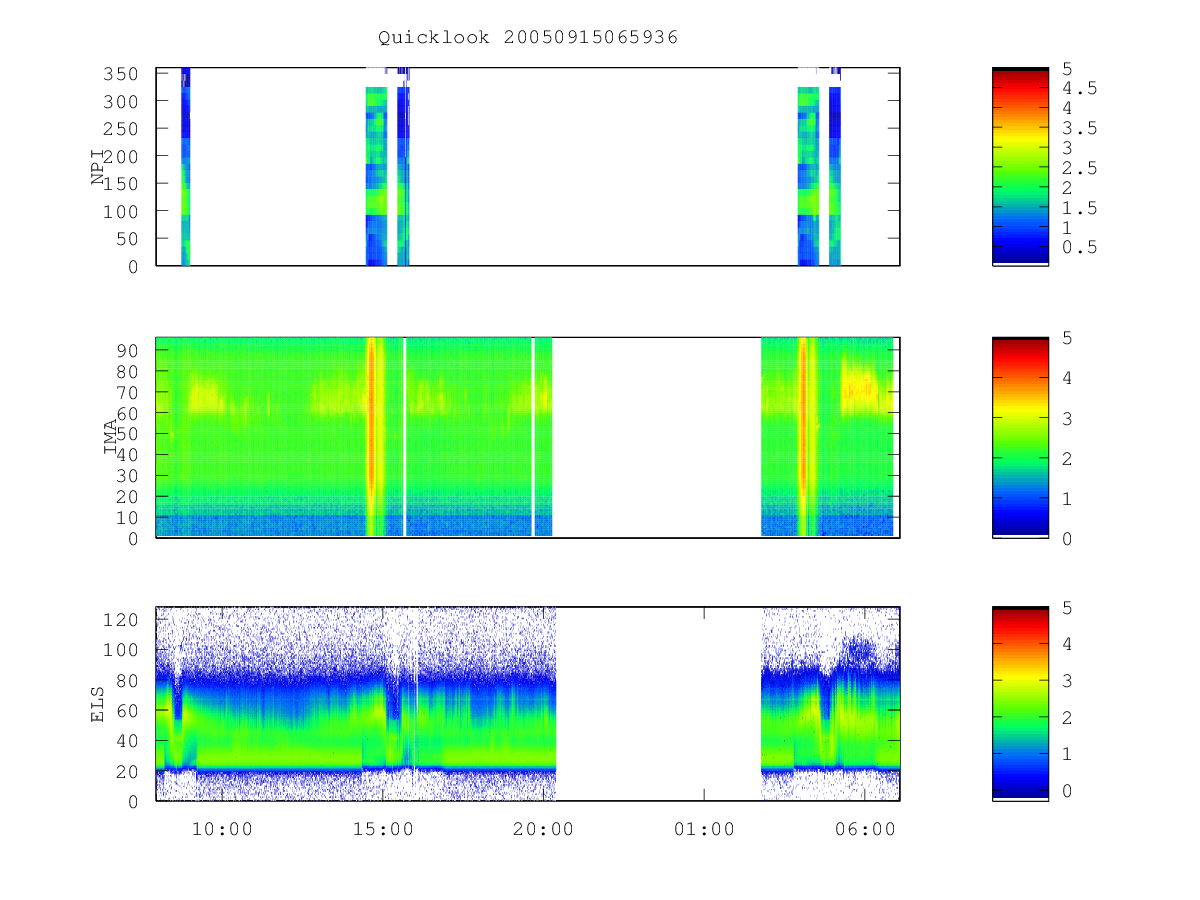Screen dimensions: 1200x900
Task: Click the NPI panel colorbar
Action: coord(1020,167)
